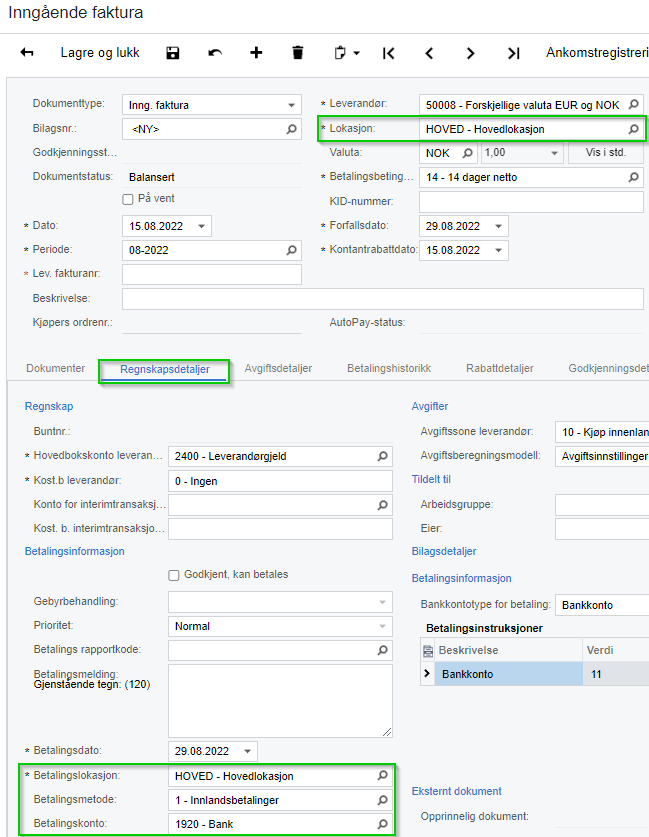Click the save disk icon
The width and height of the screenshot is (649, 837).
point(173,53)
